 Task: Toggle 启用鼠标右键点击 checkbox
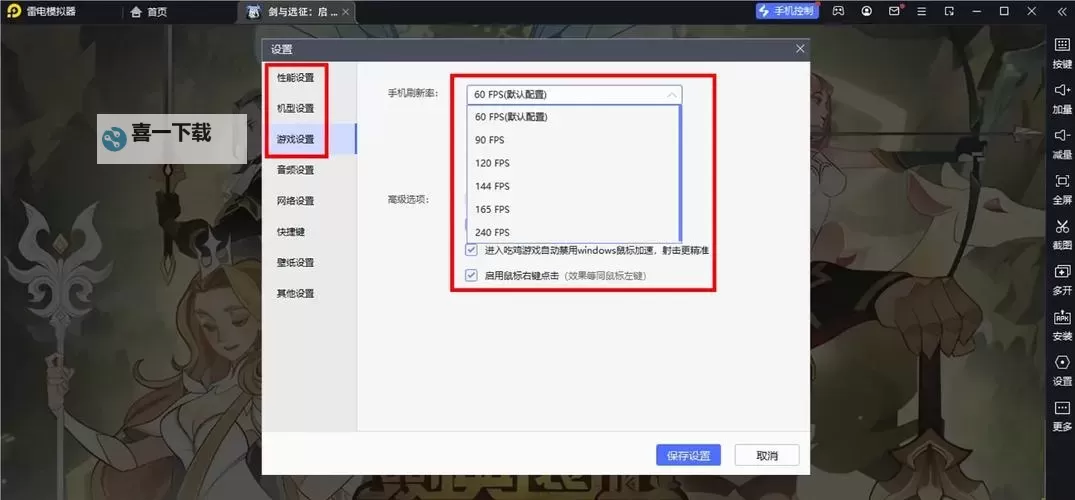472,276
